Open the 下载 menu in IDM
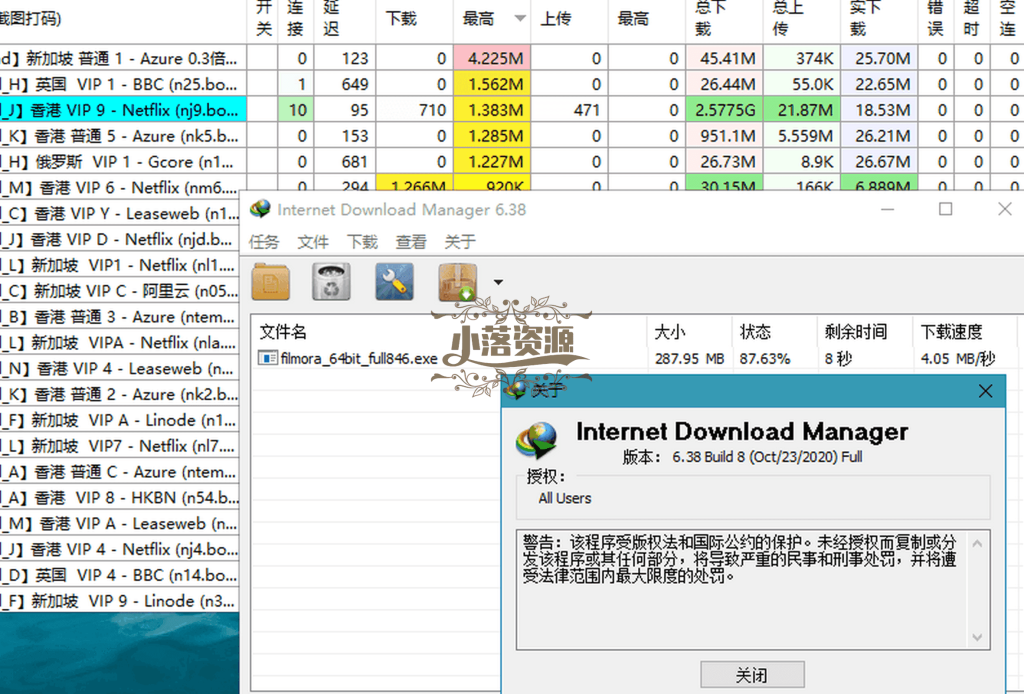 (x=362, y=242)
